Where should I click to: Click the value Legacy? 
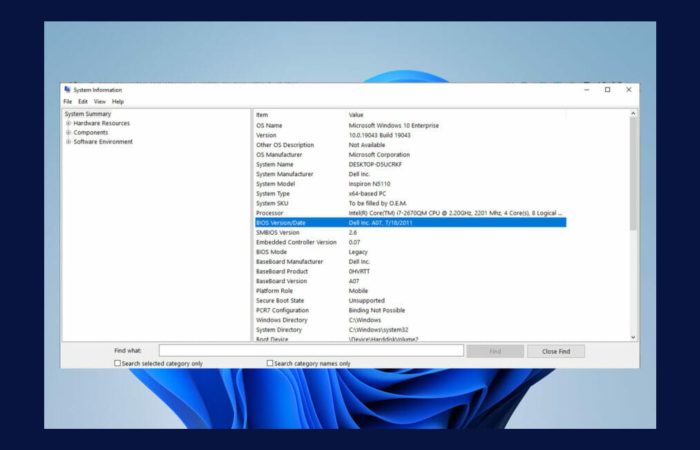[358, 252]
